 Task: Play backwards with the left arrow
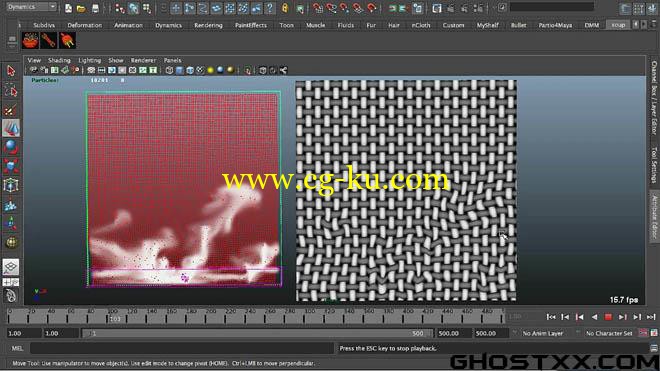(x=594, y=317)
